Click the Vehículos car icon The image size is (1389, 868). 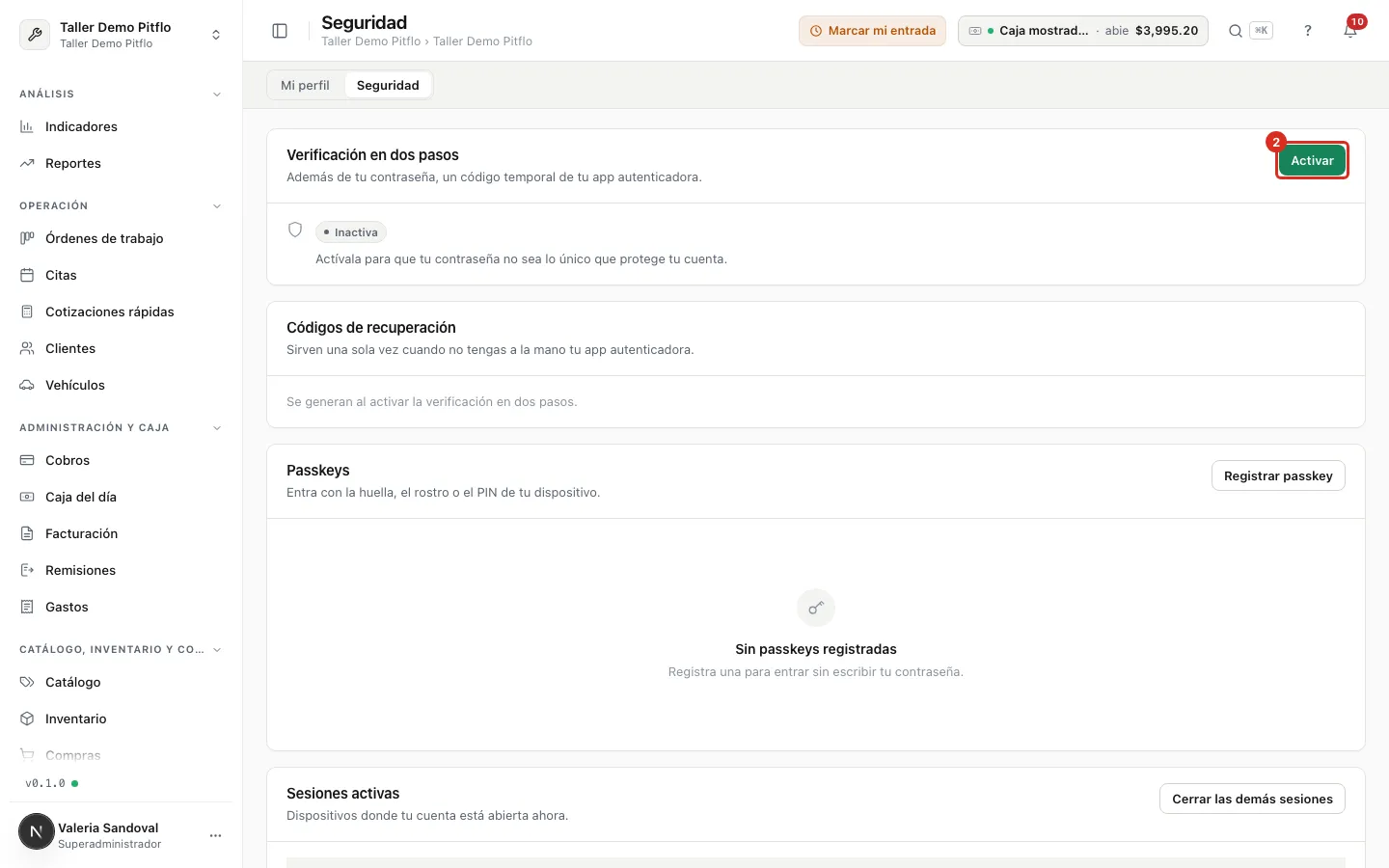point(27,385)
